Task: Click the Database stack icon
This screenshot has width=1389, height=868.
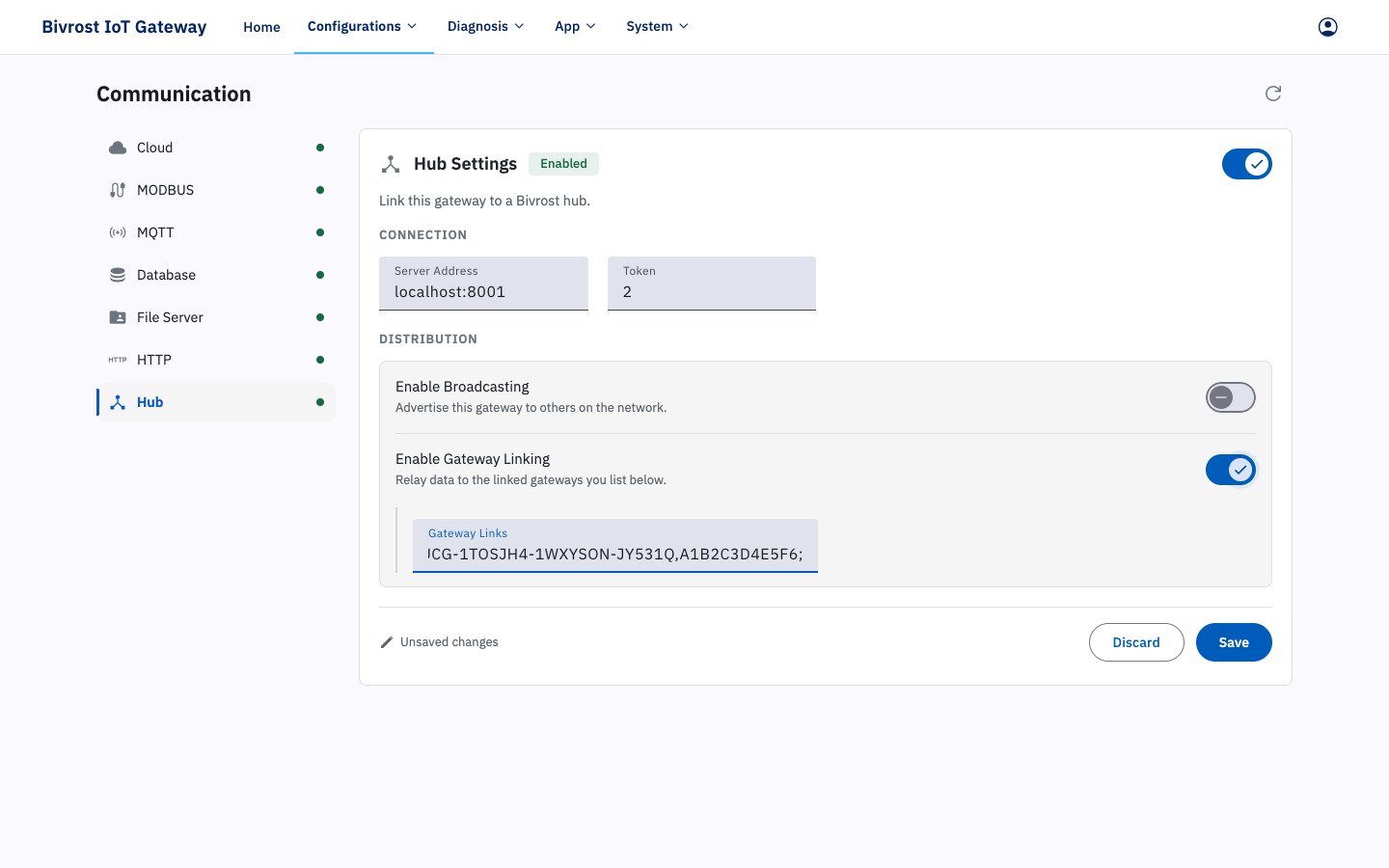Action: [x=118, y=275]
